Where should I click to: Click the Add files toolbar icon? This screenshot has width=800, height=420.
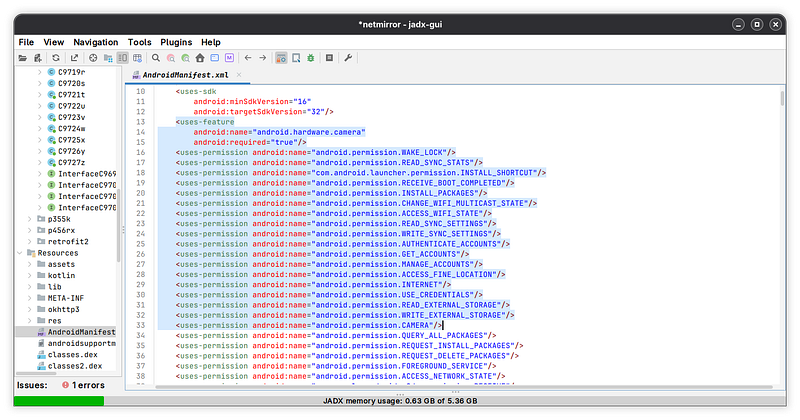point(38,58)
